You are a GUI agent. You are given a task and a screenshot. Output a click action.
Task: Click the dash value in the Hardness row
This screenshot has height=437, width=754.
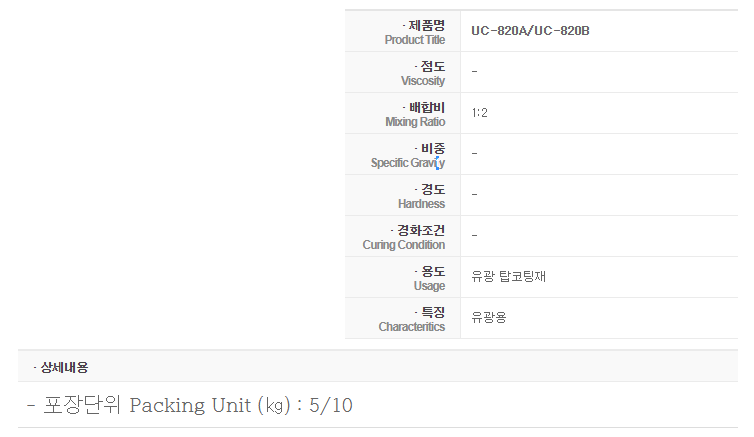coord(474,195)
